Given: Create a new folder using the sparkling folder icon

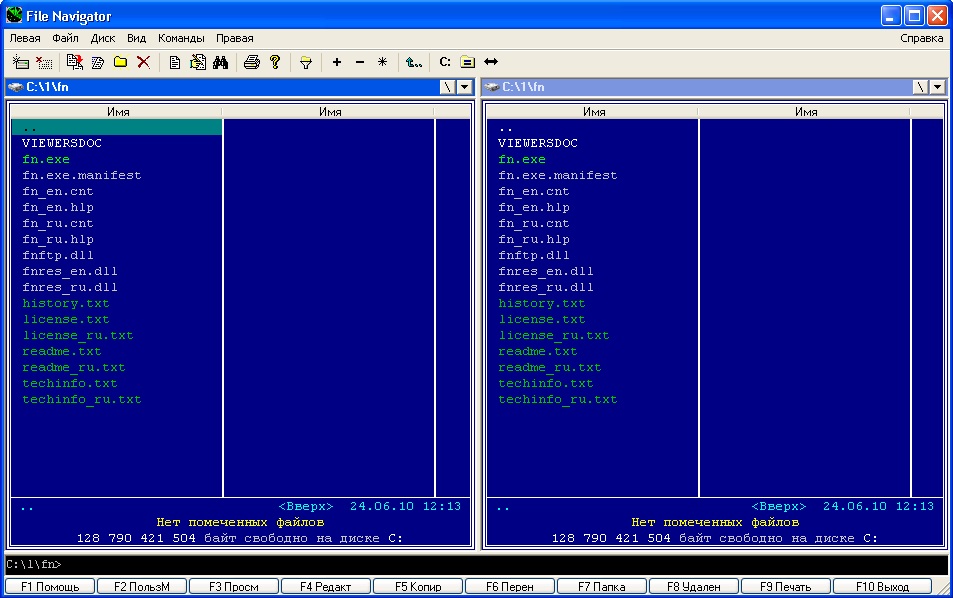Looking at the screenshot, I should click(x=120, y=62).
